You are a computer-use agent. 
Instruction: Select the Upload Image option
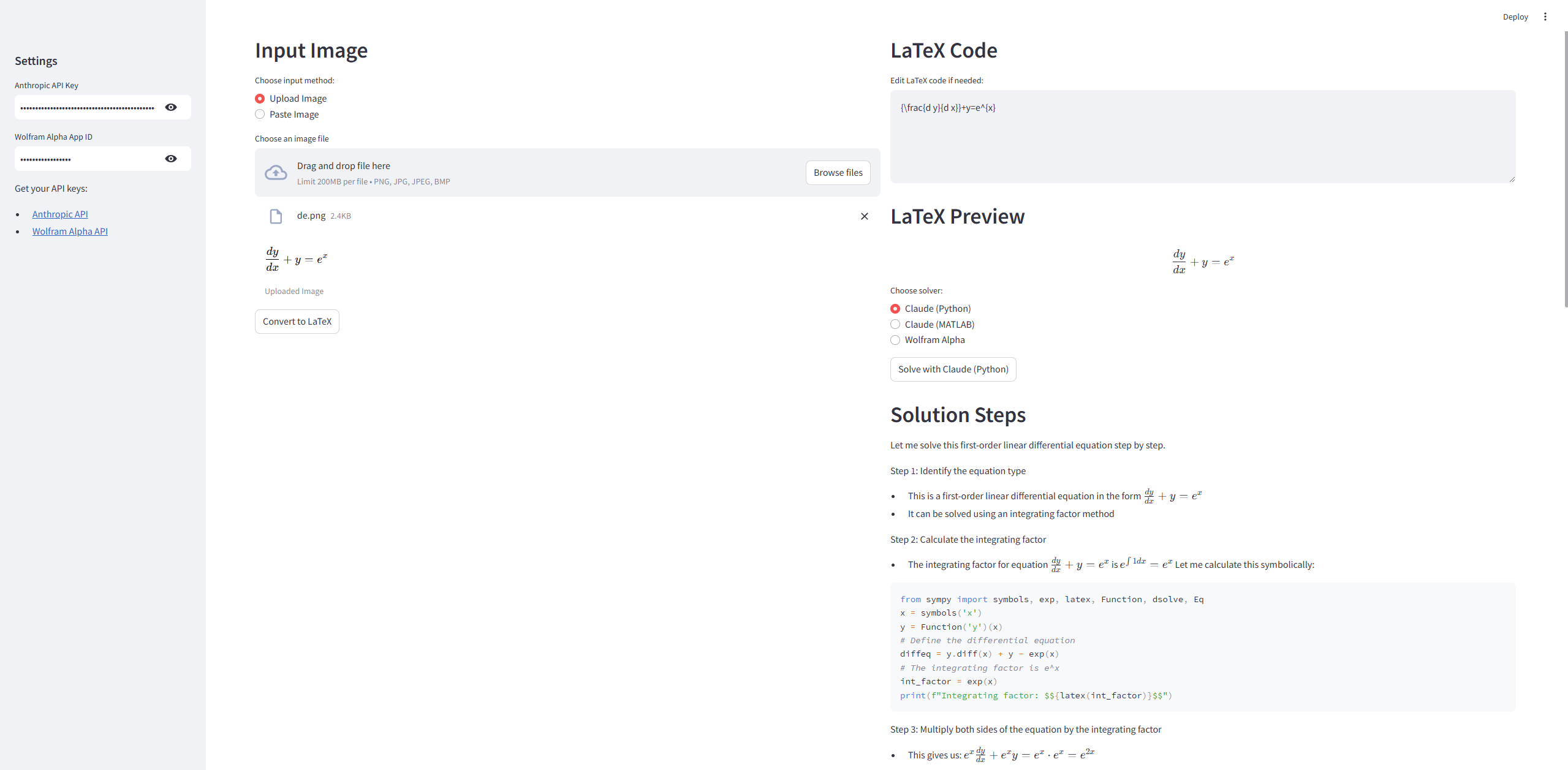tap(260, 99)
